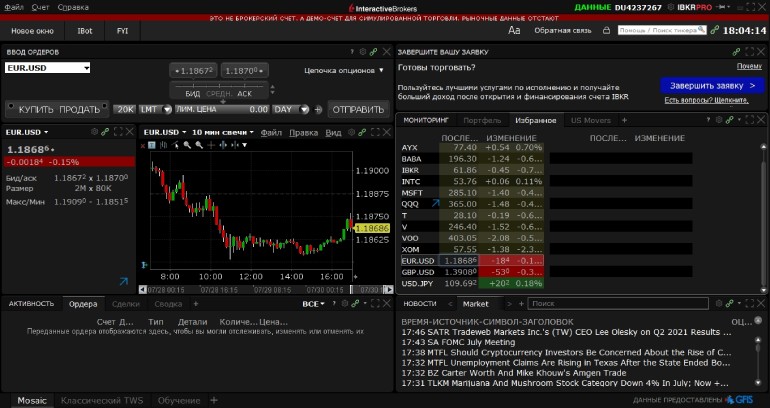Open chart panel gear settings icon
The image size is (770, 408).
point(351,132)
